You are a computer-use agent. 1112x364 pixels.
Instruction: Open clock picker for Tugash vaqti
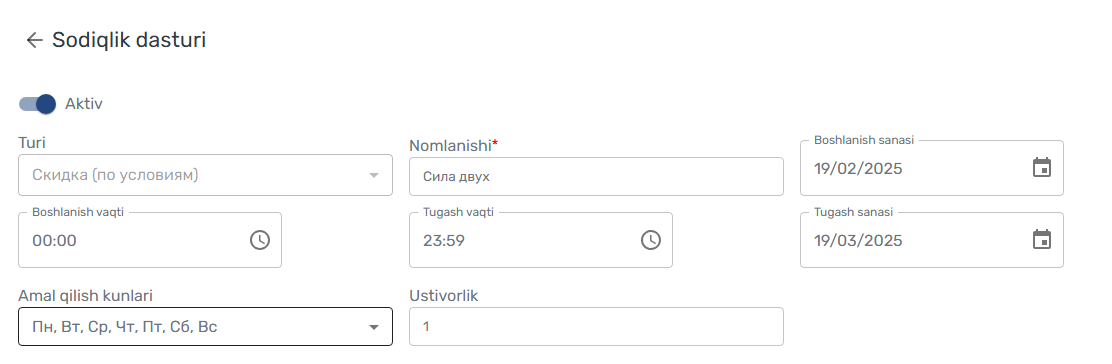point(650,240)
